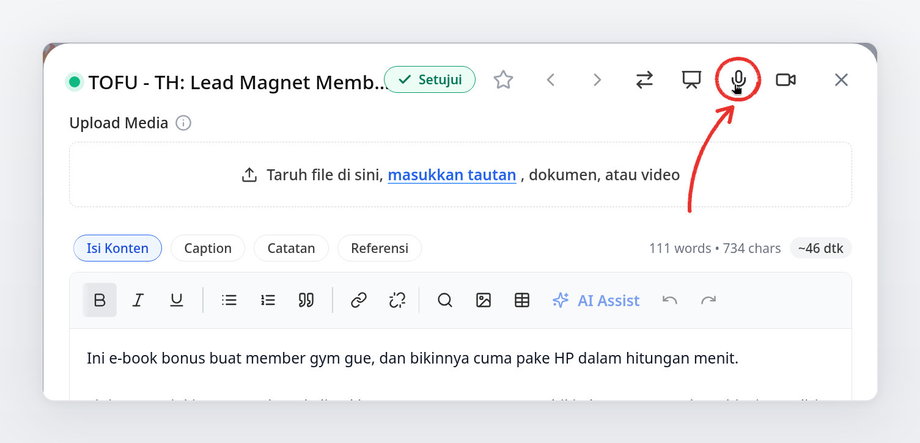
Task: Insert an image in editor
Action: coord(483,300)
